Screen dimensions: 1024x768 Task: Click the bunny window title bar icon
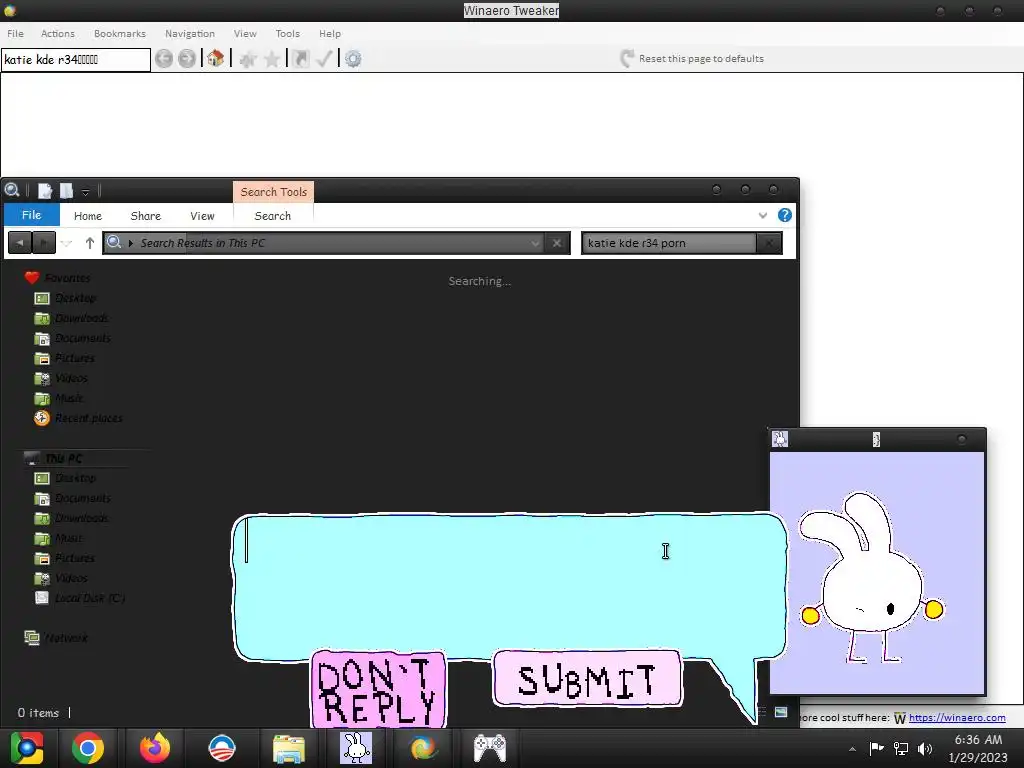[780, 439]
